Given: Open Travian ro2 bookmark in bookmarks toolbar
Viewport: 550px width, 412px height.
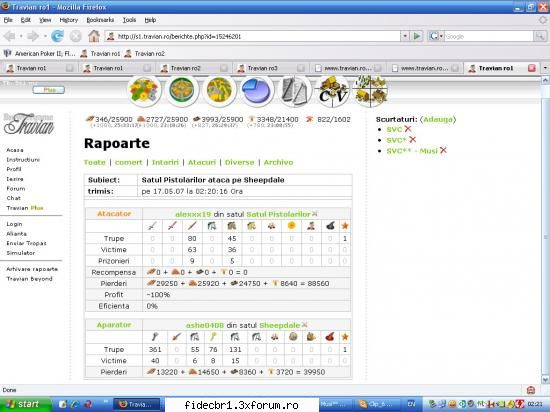Looking at the screenshot, I should [145, 54].
